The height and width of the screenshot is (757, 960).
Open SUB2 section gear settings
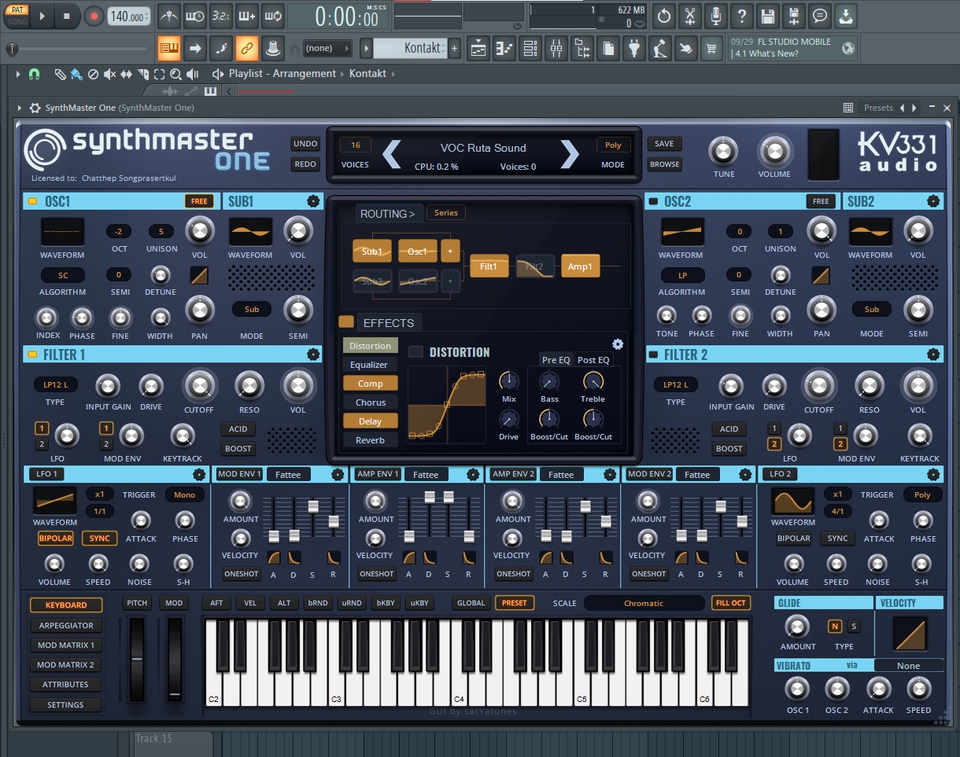pyautogui.click(x=933, y=201)
